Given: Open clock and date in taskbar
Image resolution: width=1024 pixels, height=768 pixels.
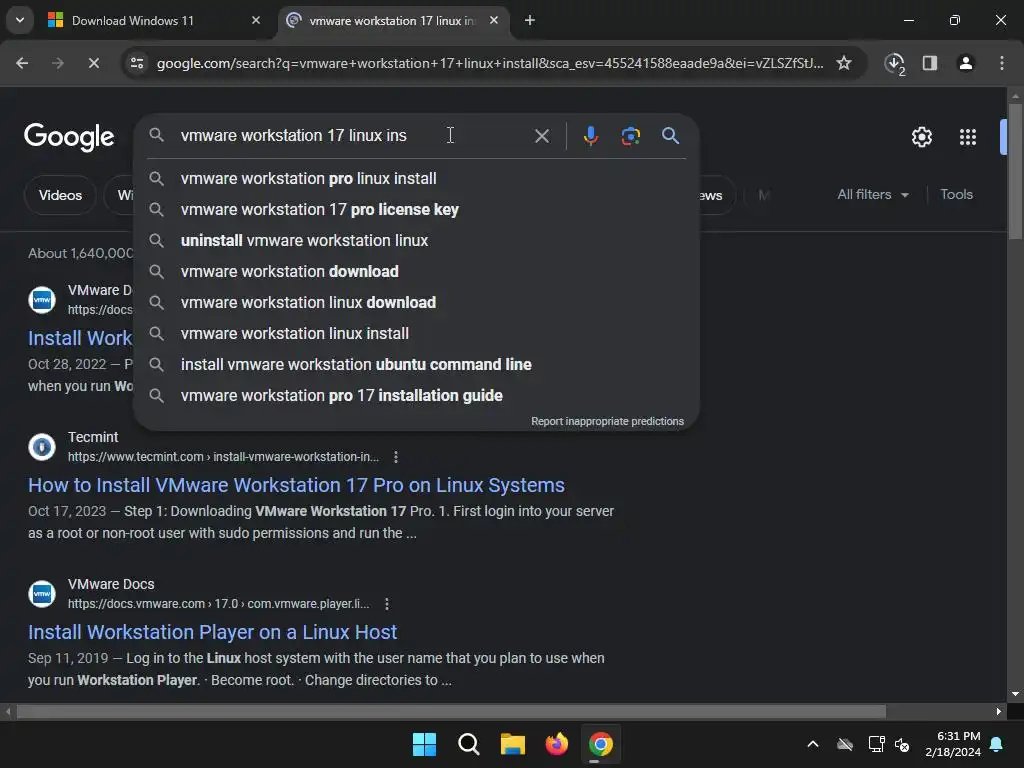Looking at the screenshot, I should click(x=953, y=744).
